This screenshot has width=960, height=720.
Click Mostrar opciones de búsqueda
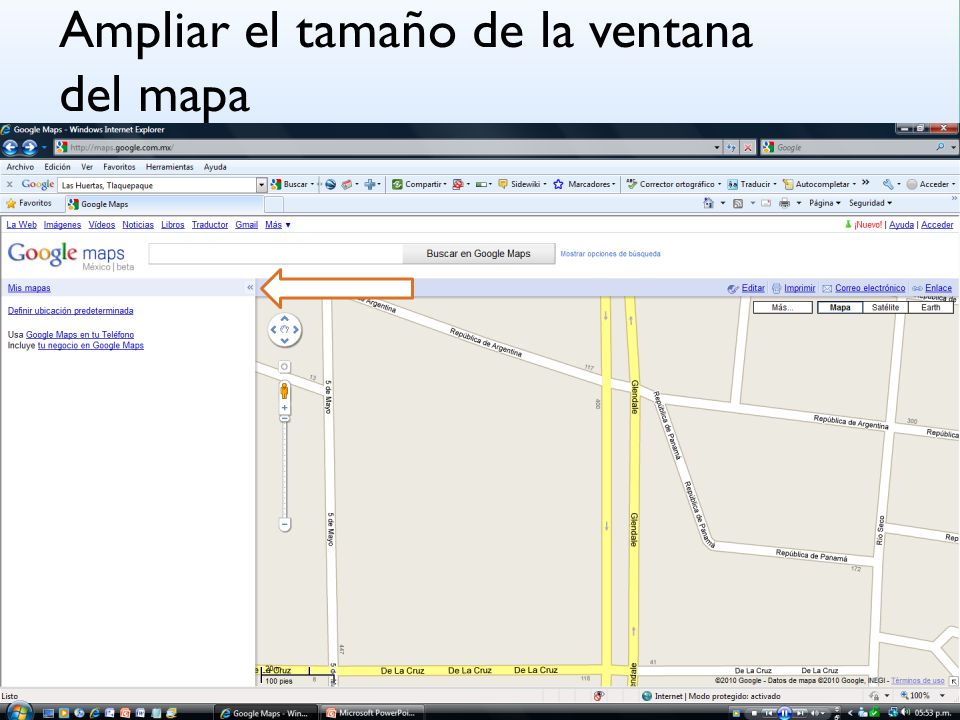pos(610,253)
